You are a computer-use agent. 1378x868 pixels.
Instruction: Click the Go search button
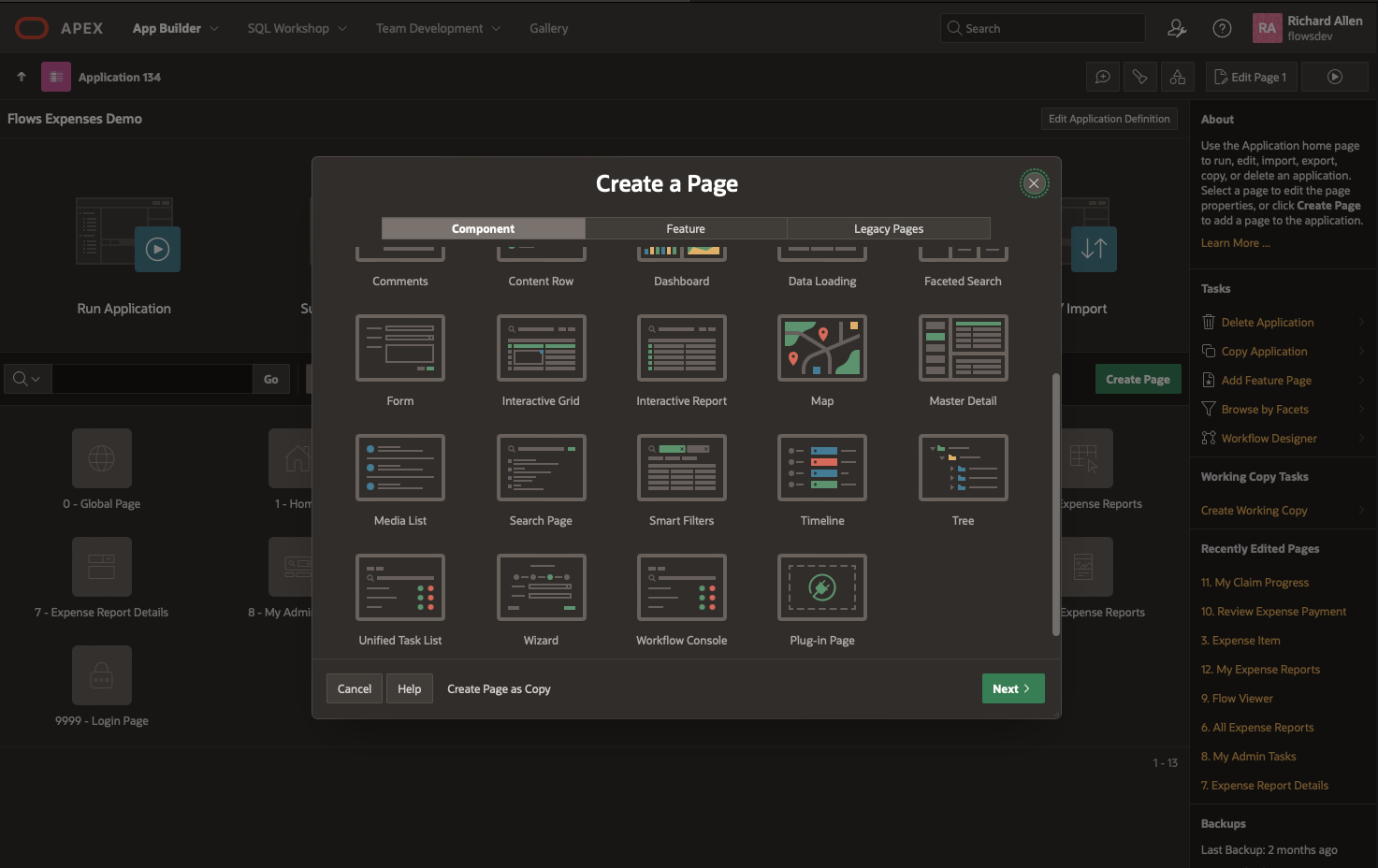pos(271,379)
